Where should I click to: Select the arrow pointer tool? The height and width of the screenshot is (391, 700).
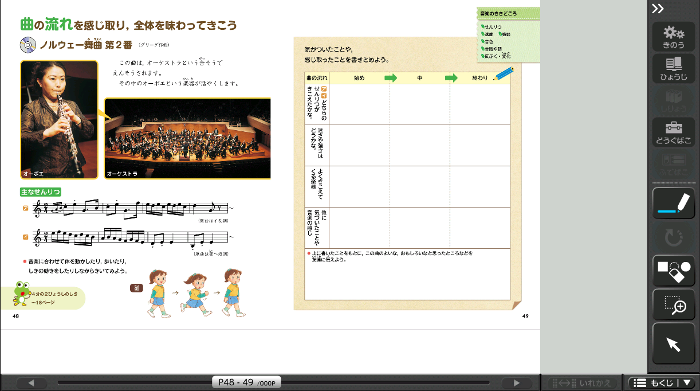click(x=673, y=344)
